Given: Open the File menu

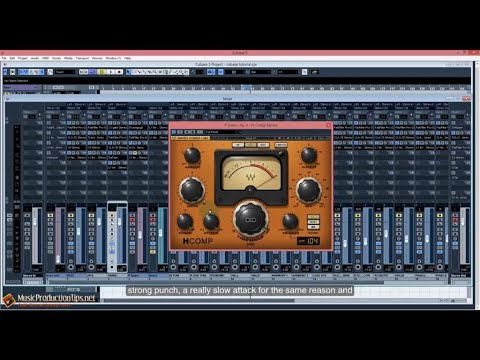Looking at the screenshot, I should click(x=4, y=58).
